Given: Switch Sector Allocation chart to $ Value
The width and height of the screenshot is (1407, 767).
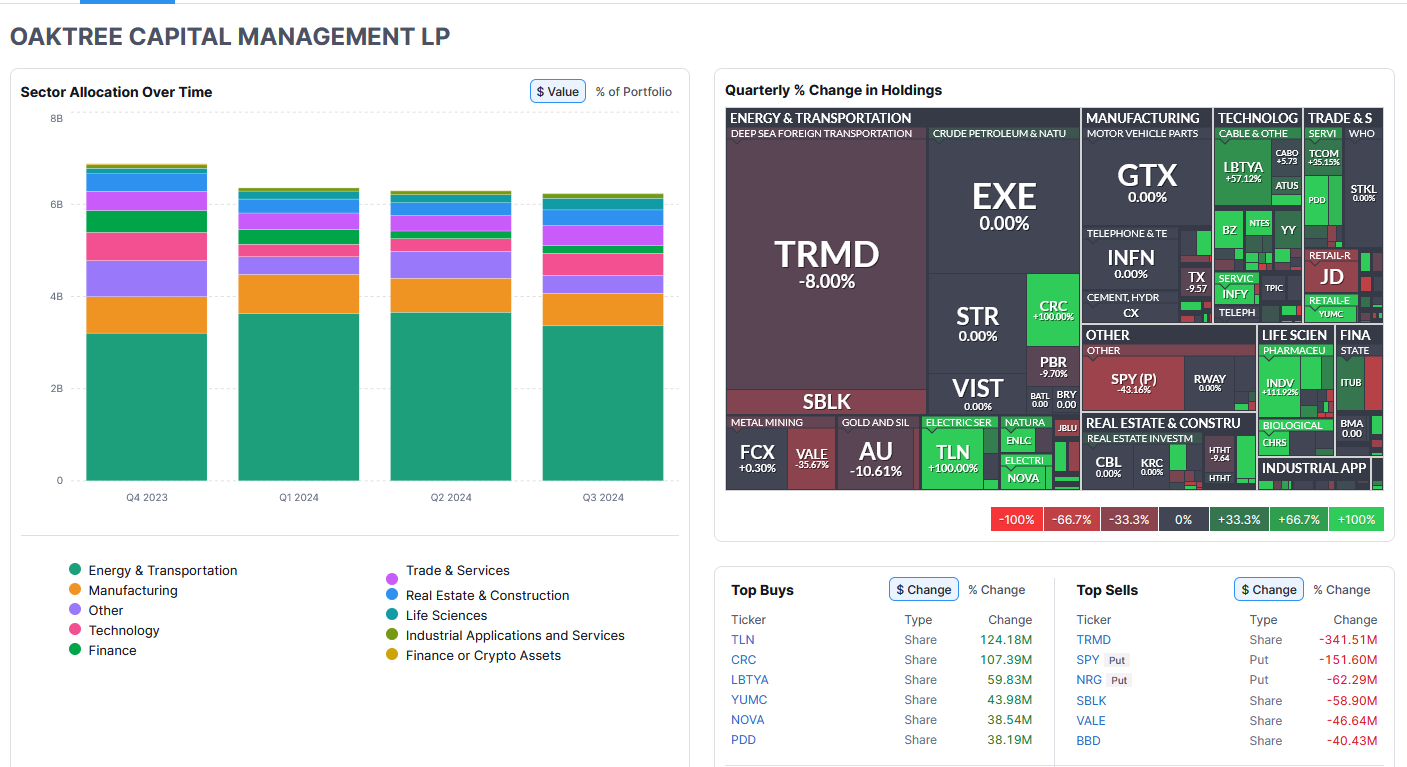Looking at the screenshot, I should pyautogui.click(x=557, y=91).
